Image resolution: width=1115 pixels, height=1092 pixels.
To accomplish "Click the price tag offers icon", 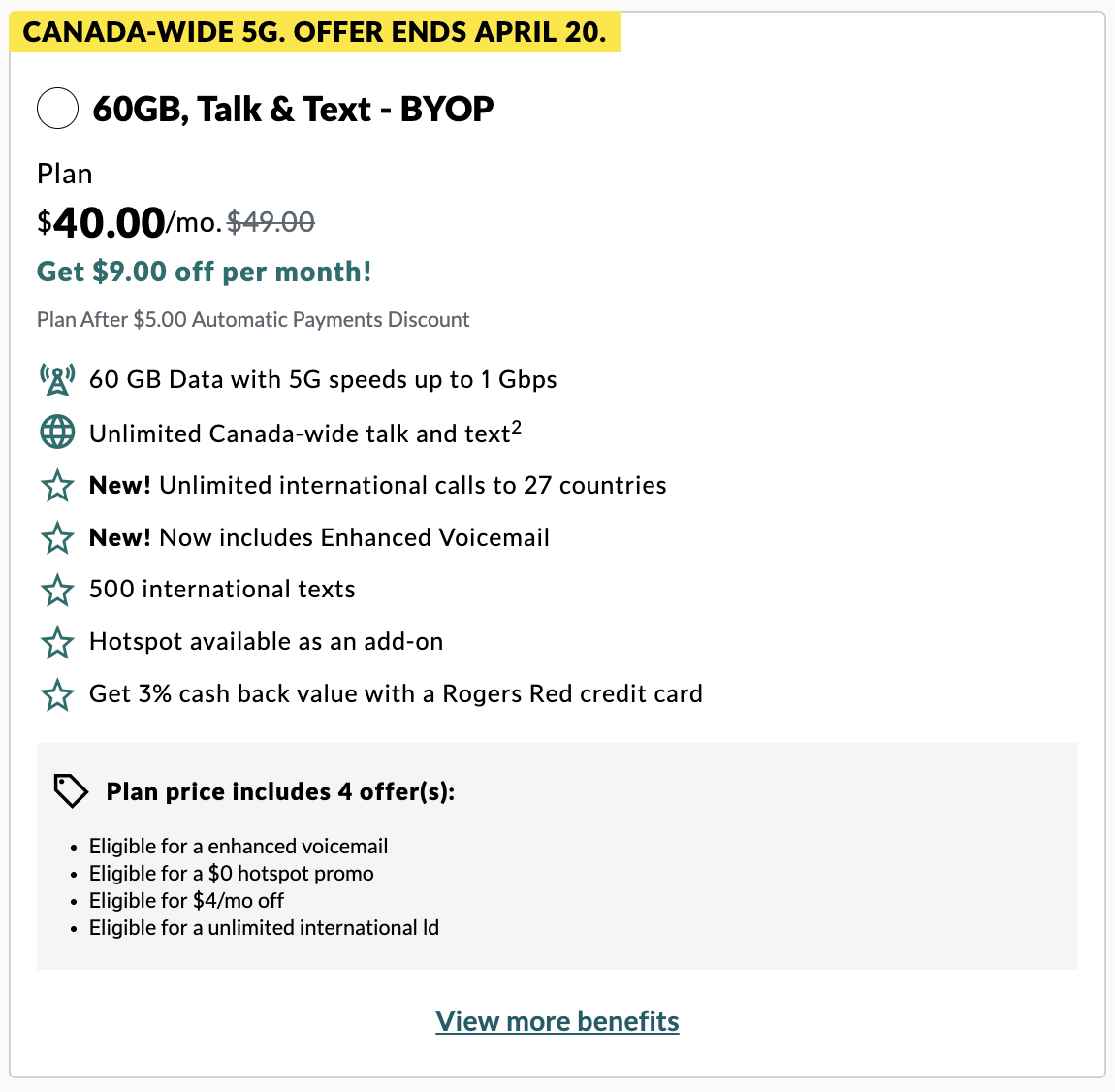I will 71,791.
